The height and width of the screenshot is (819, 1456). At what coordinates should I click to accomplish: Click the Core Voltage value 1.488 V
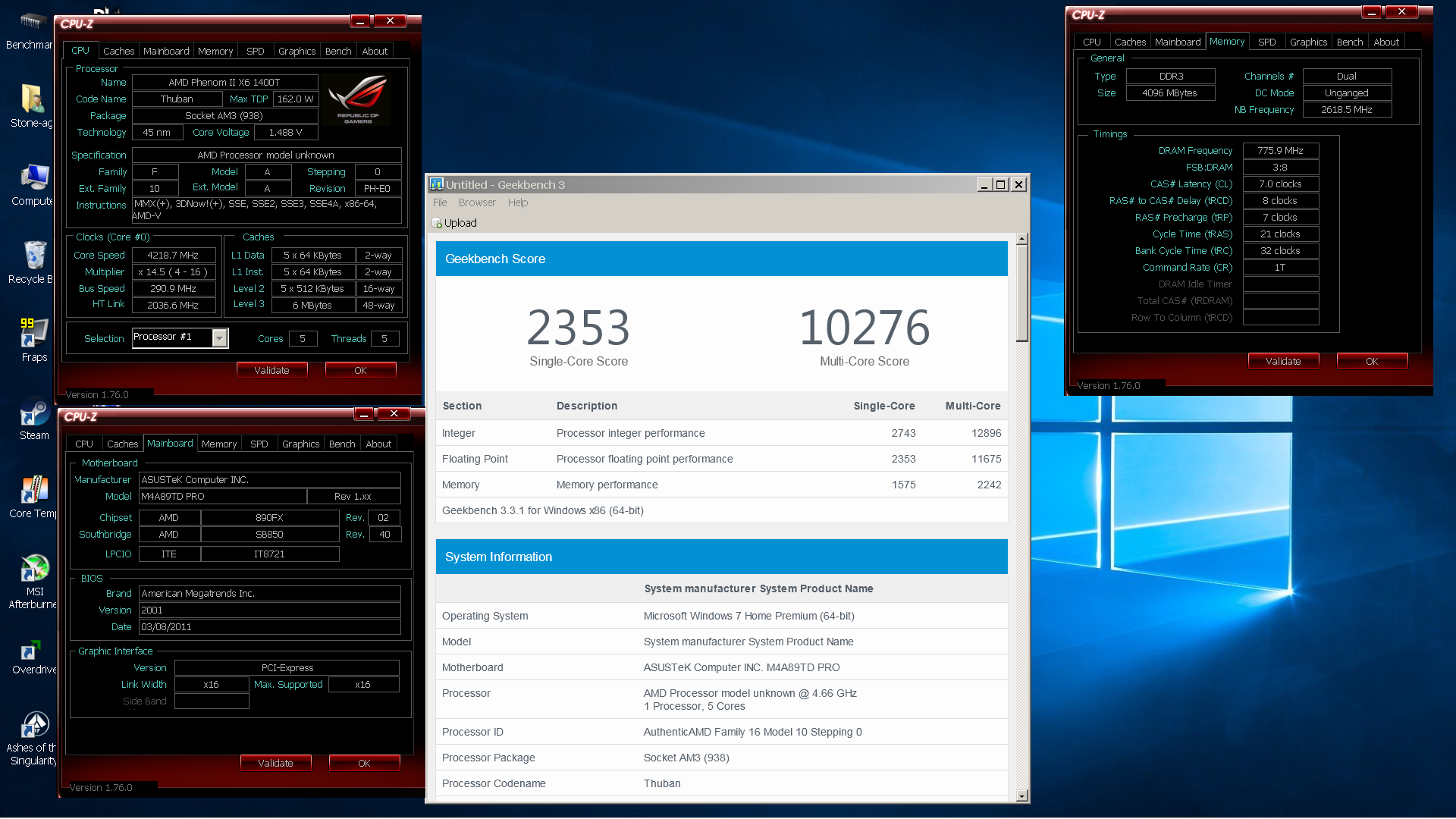pos(286,133)
